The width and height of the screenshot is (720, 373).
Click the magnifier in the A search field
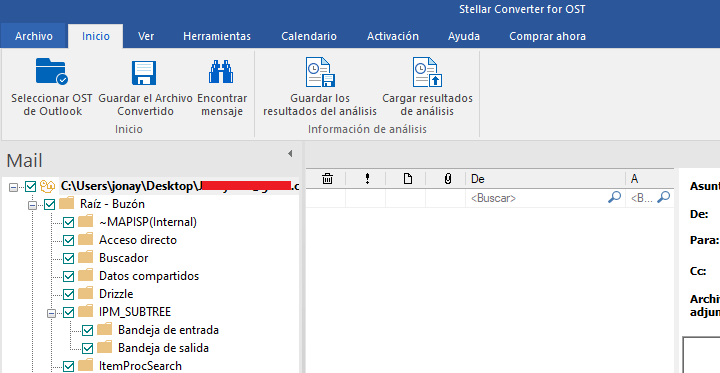click(664, 198)
